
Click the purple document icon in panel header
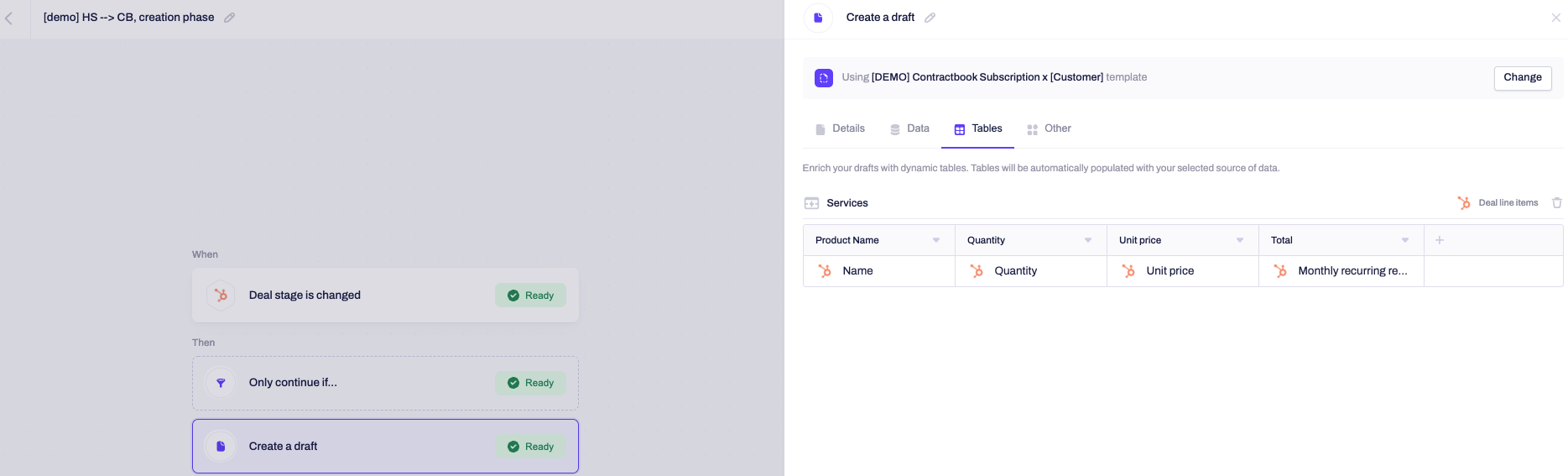[818, 18]
